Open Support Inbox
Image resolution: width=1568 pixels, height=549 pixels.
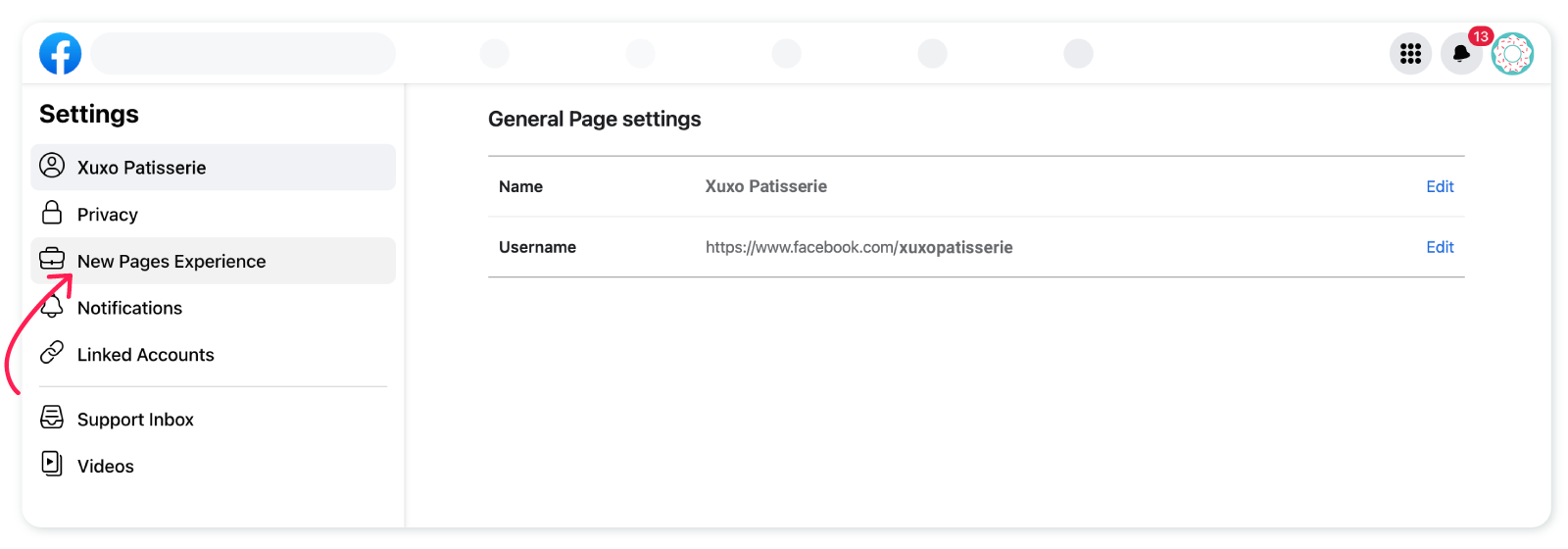tap(213, 420)
